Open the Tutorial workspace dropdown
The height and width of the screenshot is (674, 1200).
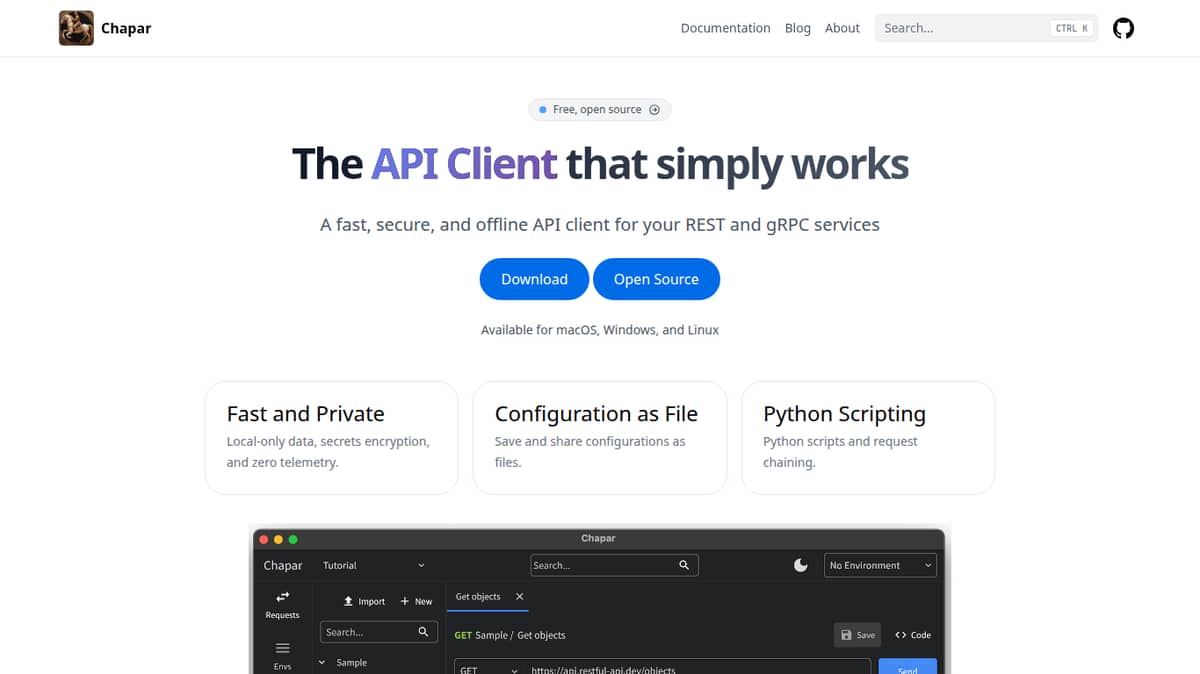[374, 565]
